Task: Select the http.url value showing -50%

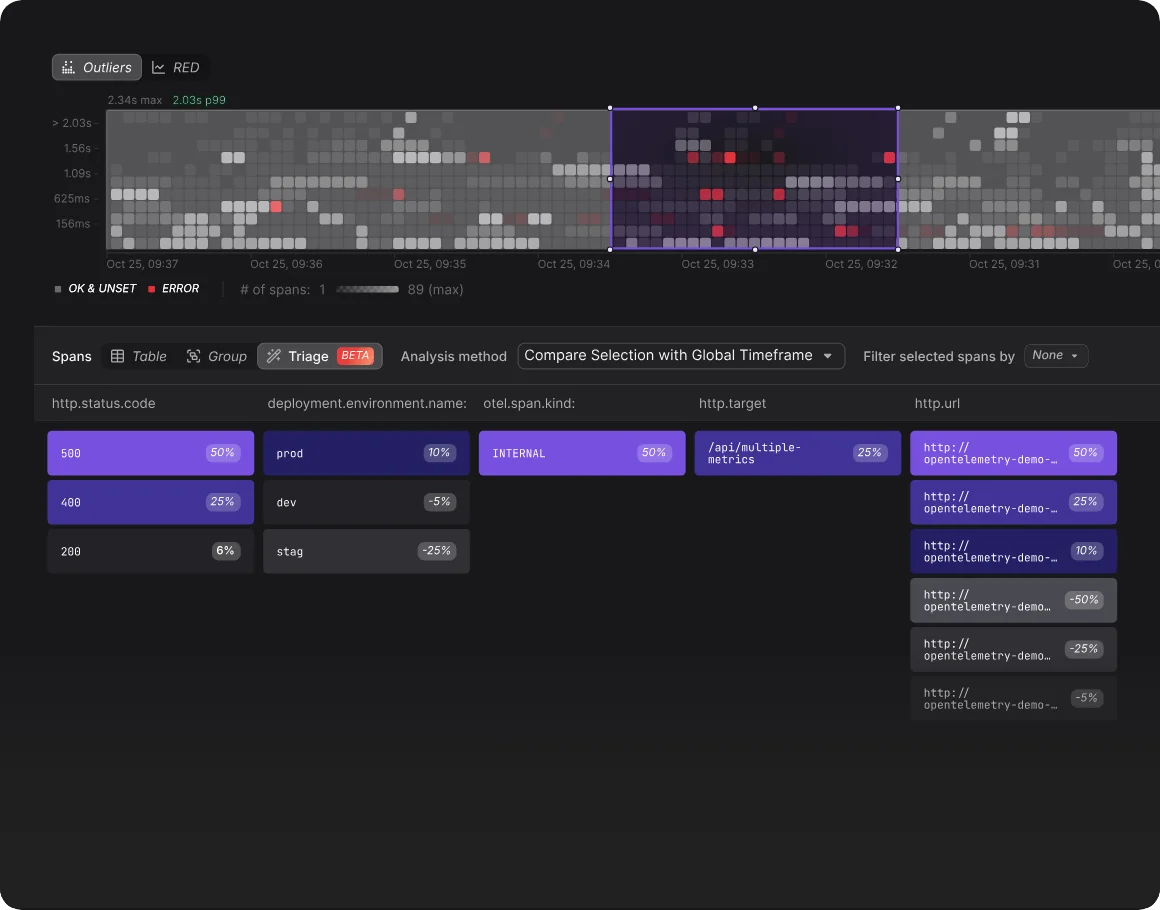Action: pos(1014,600)
